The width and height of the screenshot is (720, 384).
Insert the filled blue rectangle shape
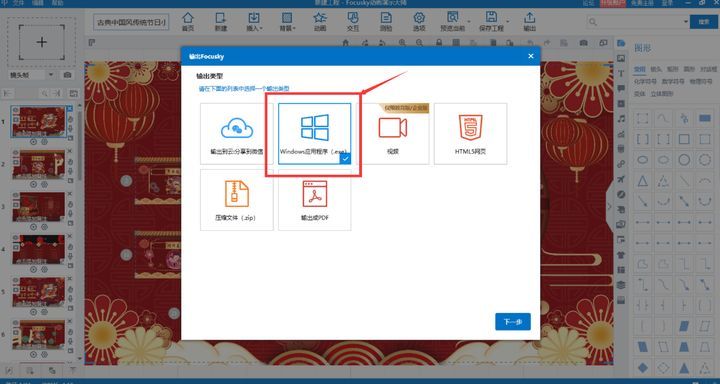pyautogui.click(x=704, y=119)
